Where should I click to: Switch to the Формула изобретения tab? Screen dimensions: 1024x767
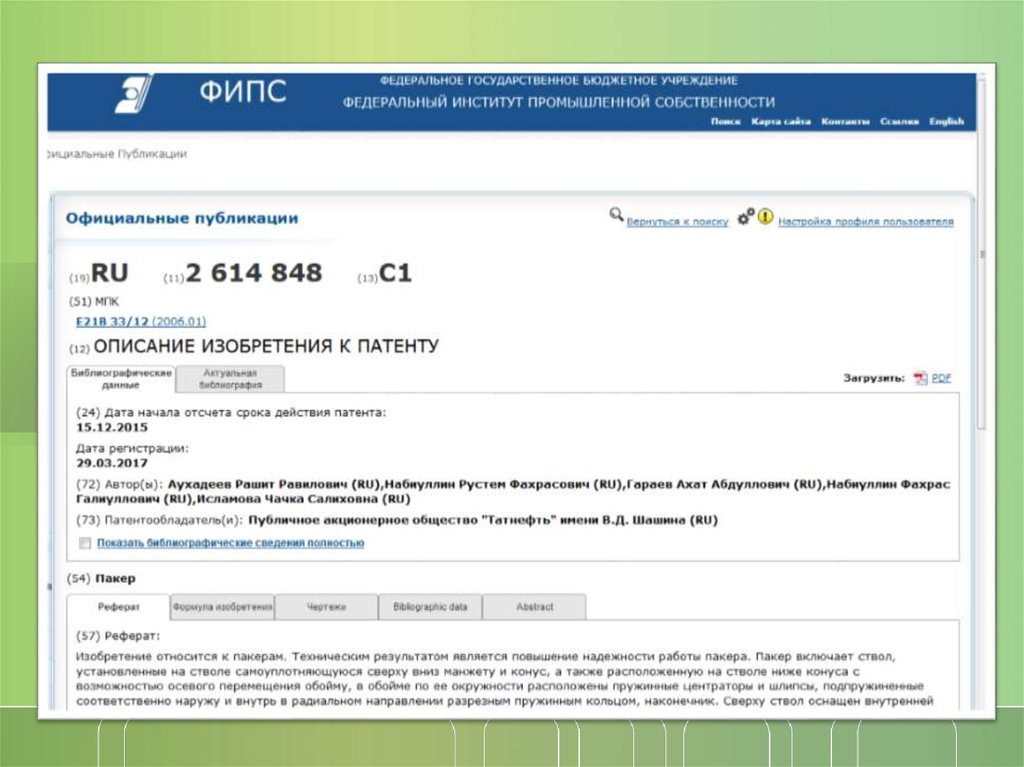tap(222, 607)
